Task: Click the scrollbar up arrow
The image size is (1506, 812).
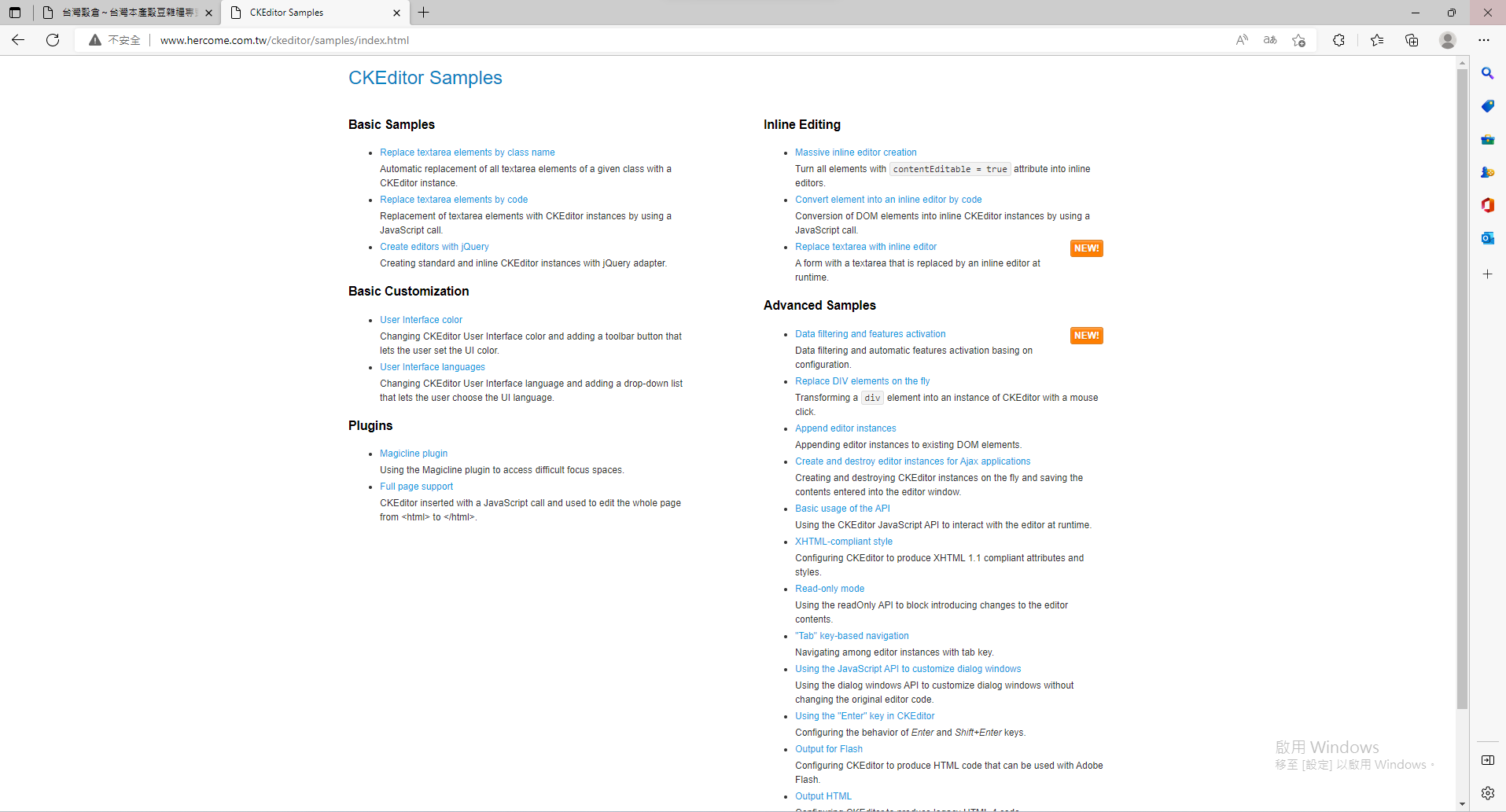Action: 1462,62
